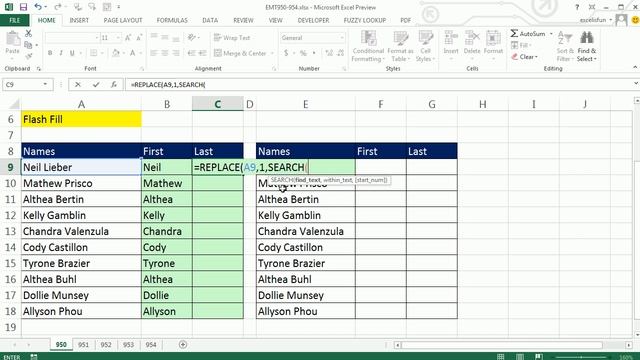Click cell containing Mathew Prisco in column A

click(81, 183)
